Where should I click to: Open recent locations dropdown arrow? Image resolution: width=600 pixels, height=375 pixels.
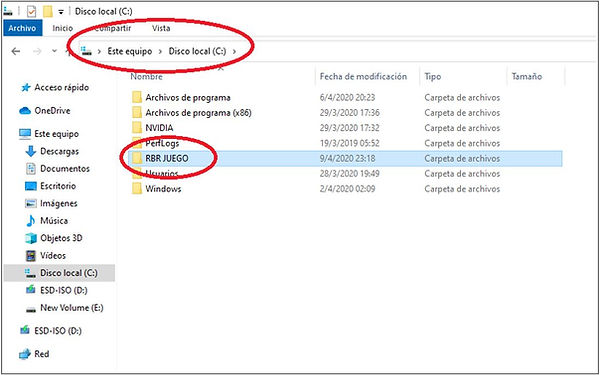(54, 51)
